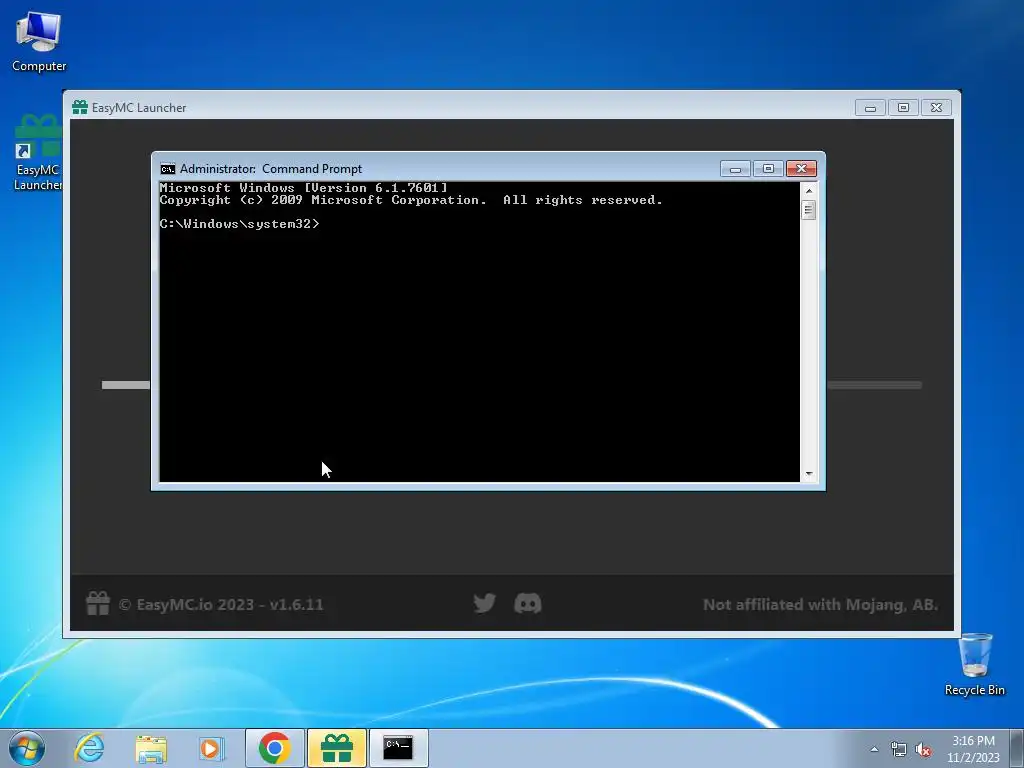Minimize the Command Prompt window
The height and width of the screenshot is (768, 1024).
[735, 169]
